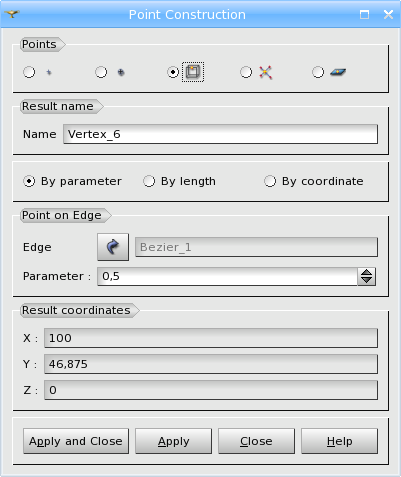The width and height of the screenshot is (401, 477).
Task: Click the Close button at bottom
Action: click(x=256, y=441)
